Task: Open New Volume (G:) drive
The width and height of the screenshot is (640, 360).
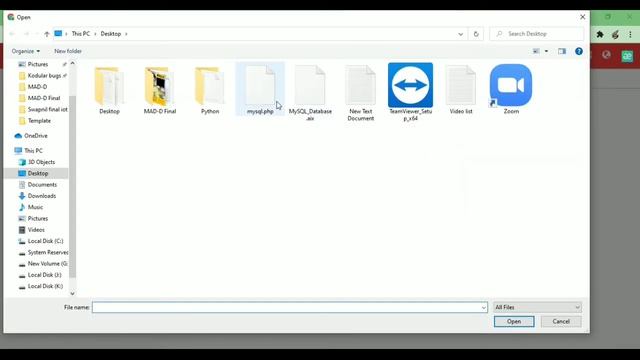Action: pyautogui.click(x=47, y=264)
